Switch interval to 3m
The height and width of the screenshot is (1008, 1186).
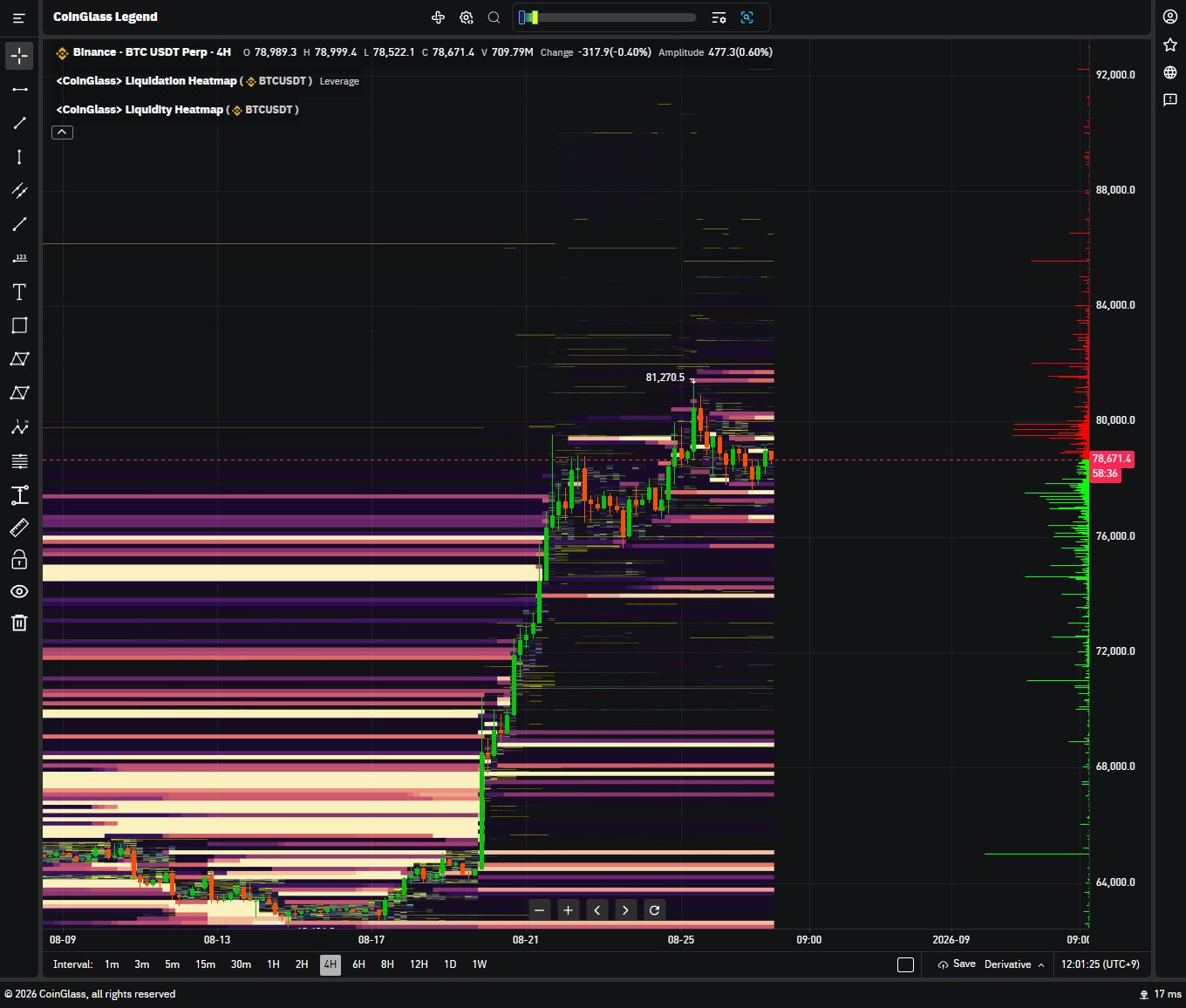tap(142, 964)
